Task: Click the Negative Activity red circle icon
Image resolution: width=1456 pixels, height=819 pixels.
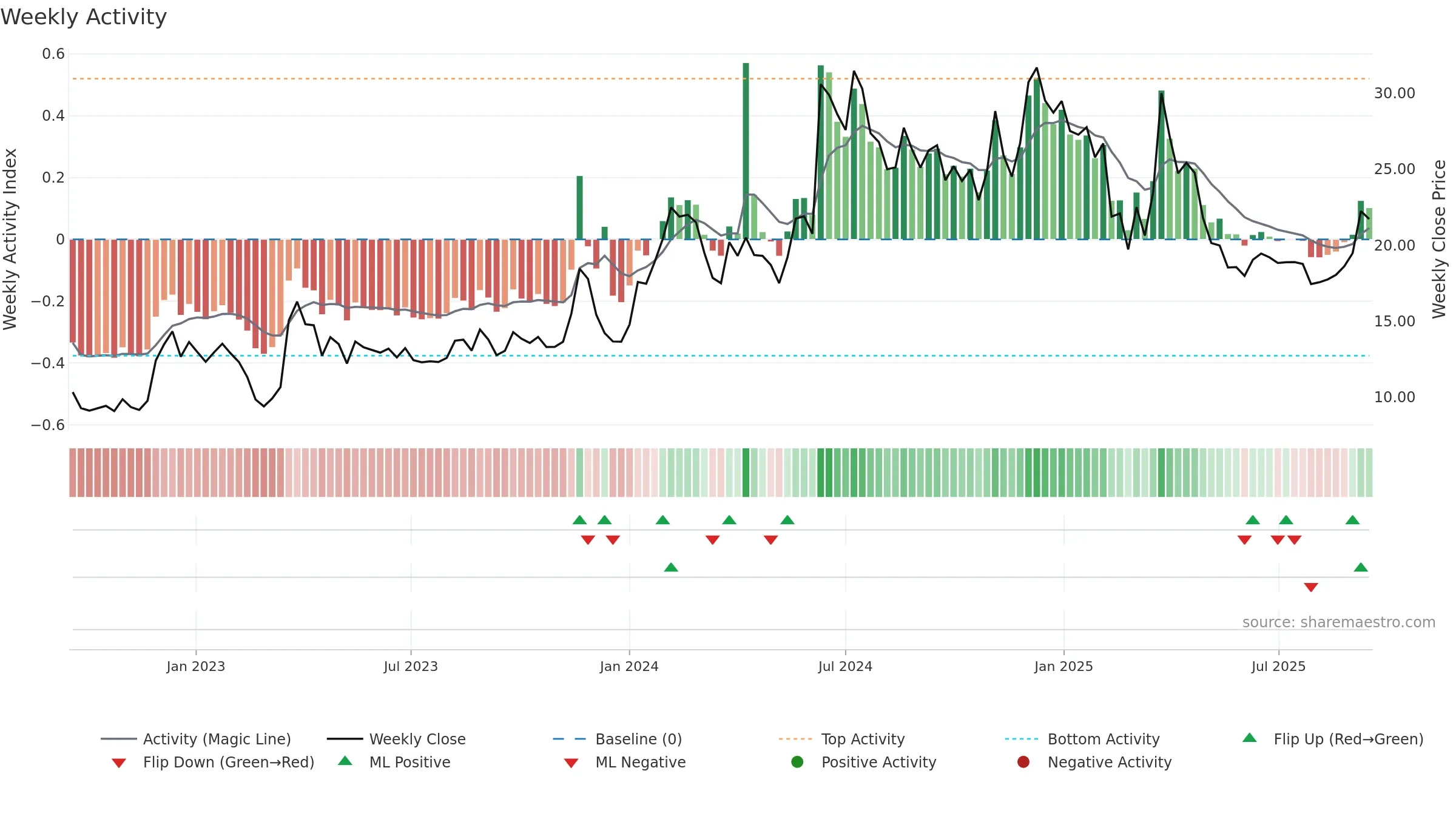Action: pyautogui.click(x=1023, y=761)
